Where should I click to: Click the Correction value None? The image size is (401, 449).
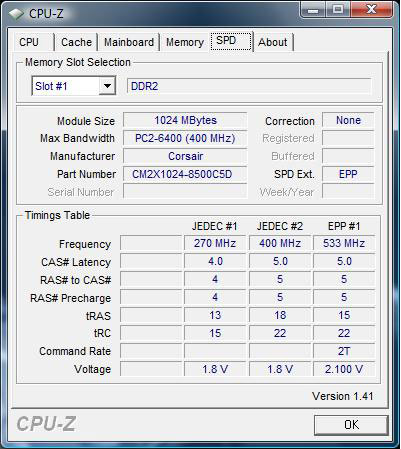[x=348, y=120]
